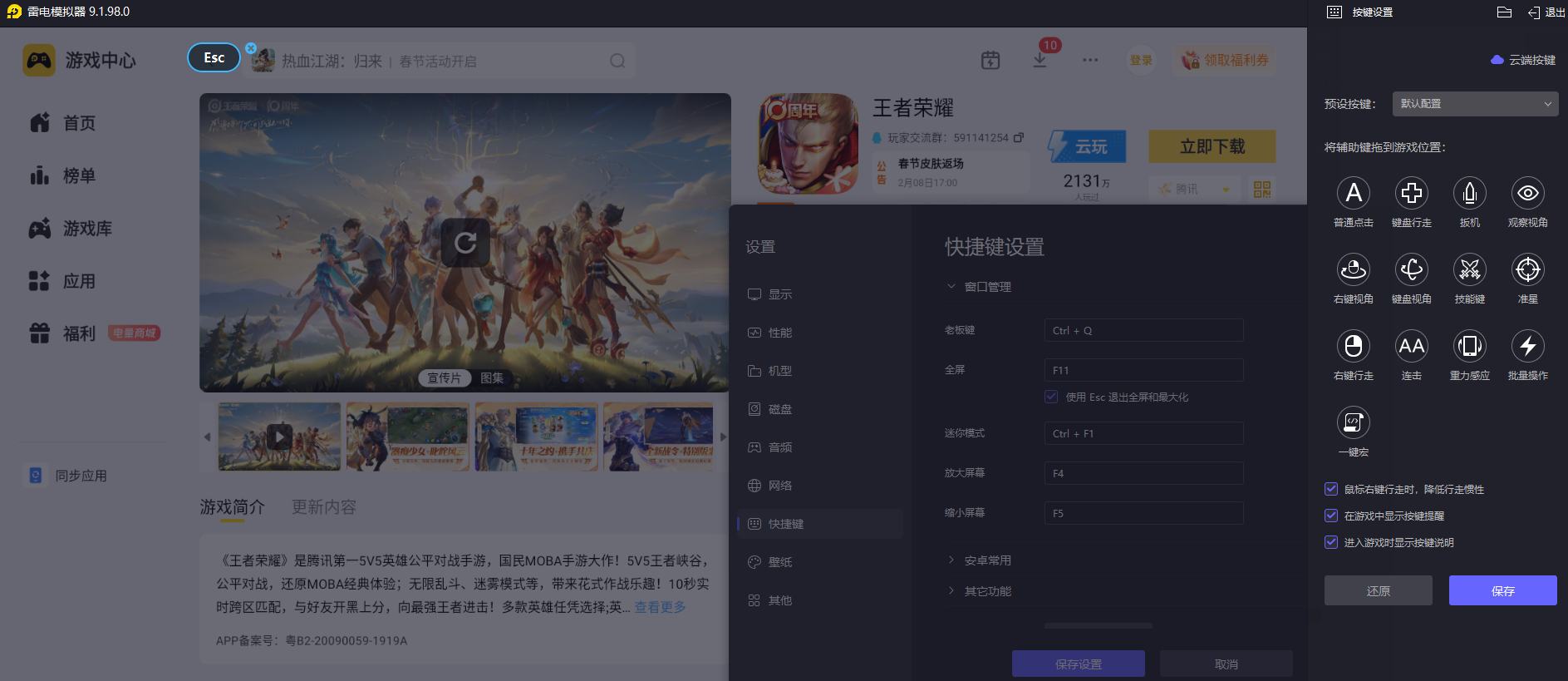The height and width of the screenshot is (681, 1568).
Task: Open 机型 settings category
Action: pyautogui.click(x=819, y=371)
